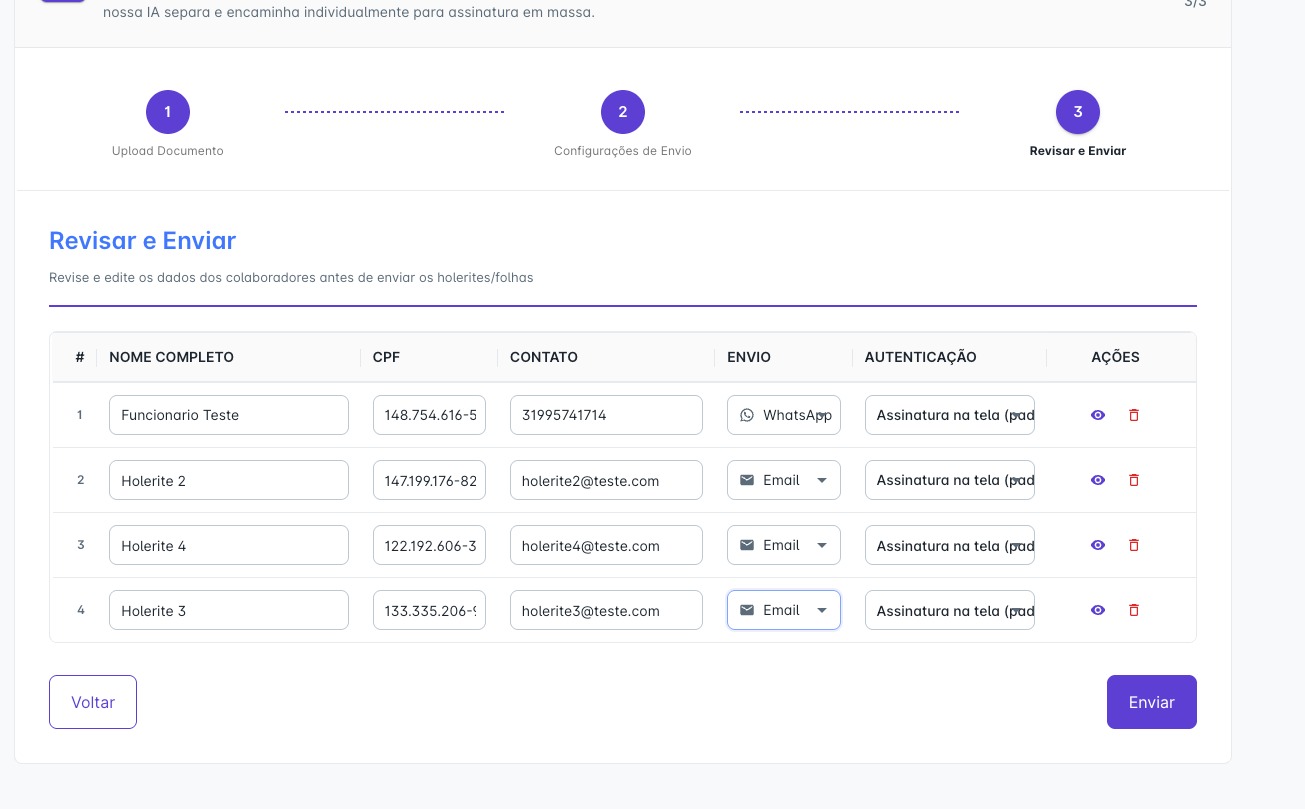The width and height of the screenshot is (1305, 809).
Task: Open WhatsApp send method dropdown
Action: (784, 415)
